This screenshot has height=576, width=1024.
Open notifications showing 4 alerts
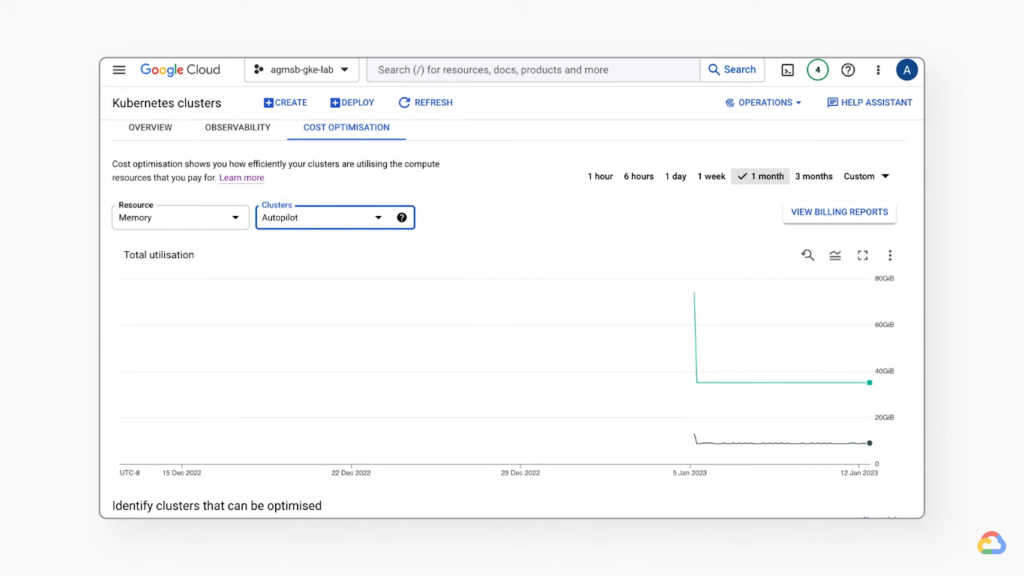[816, 70]
